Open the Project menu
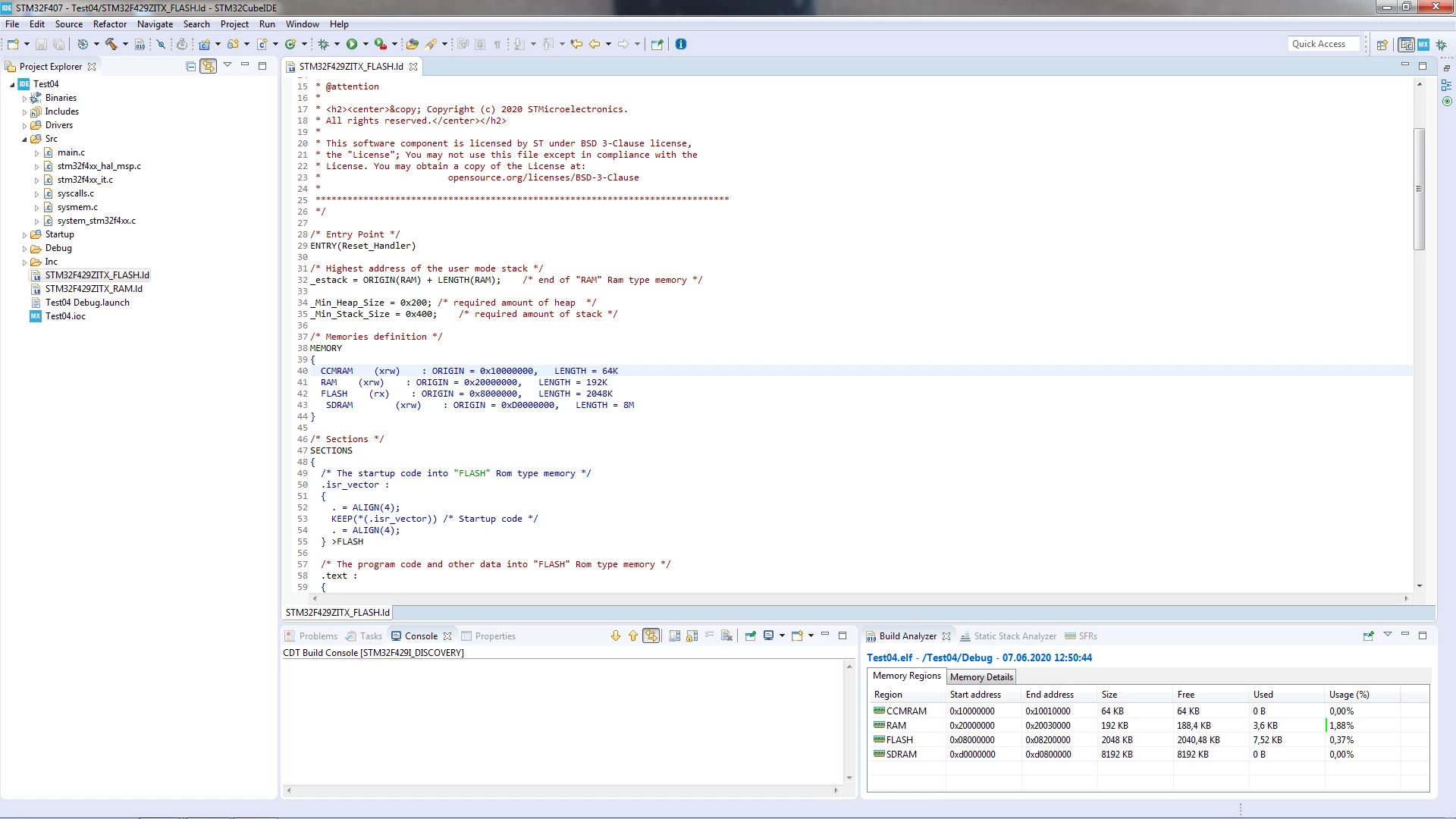Viewport: 1456px width, 819px height. pyautogui.click(x=234, y=24)
